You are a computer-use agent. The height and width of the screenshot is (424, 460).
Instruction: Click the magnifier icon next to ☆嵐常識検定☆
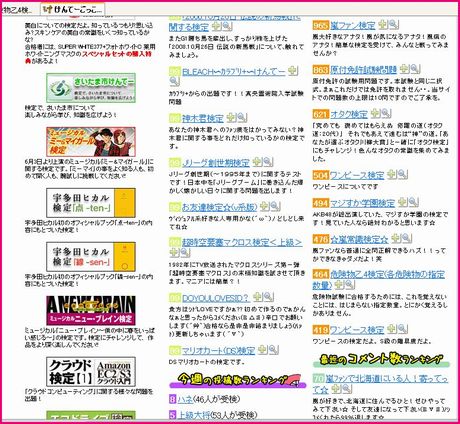tap(406, 238)
